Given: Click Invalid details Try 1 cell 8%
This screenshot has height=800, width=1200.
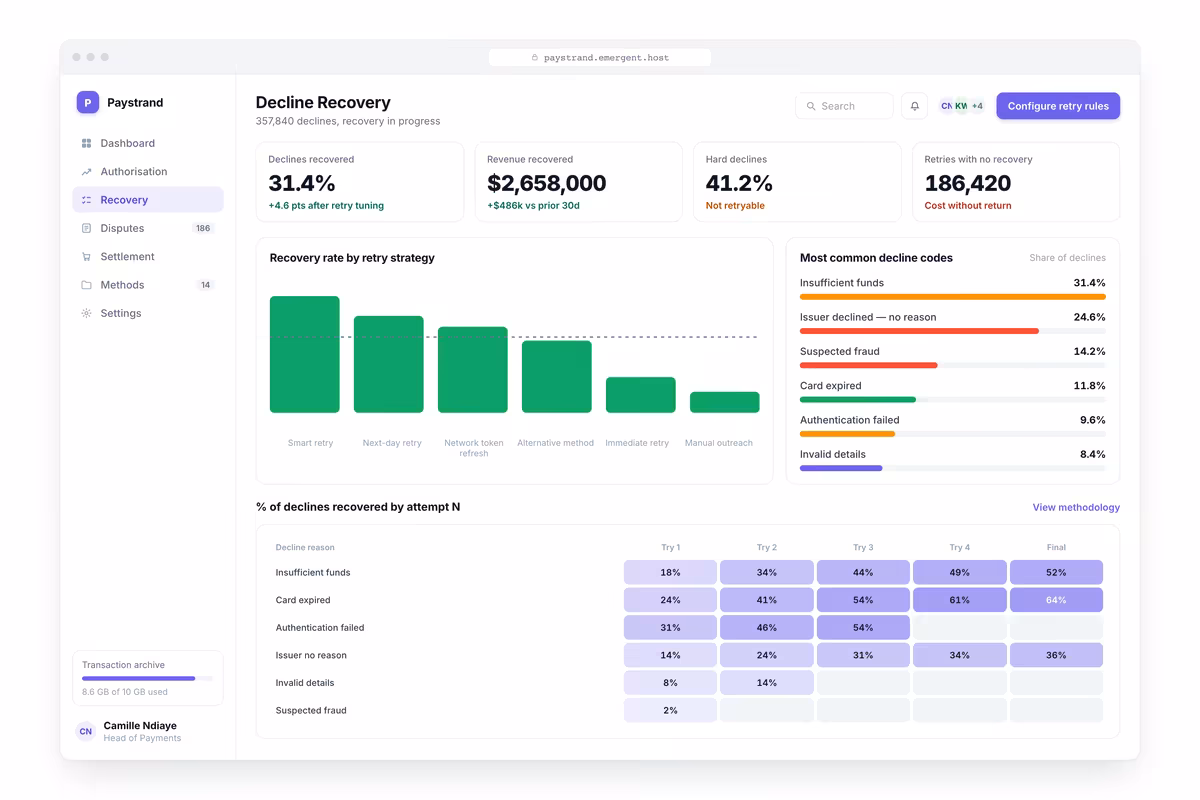Looking at the screenshot, I should point(670,683).
